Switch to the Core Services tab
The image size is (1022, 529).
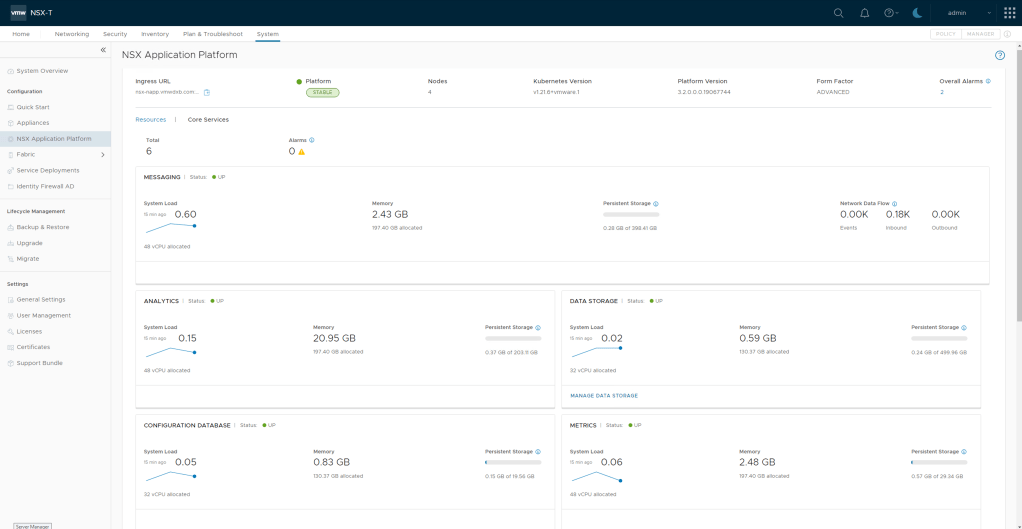[x=208, y=119]
